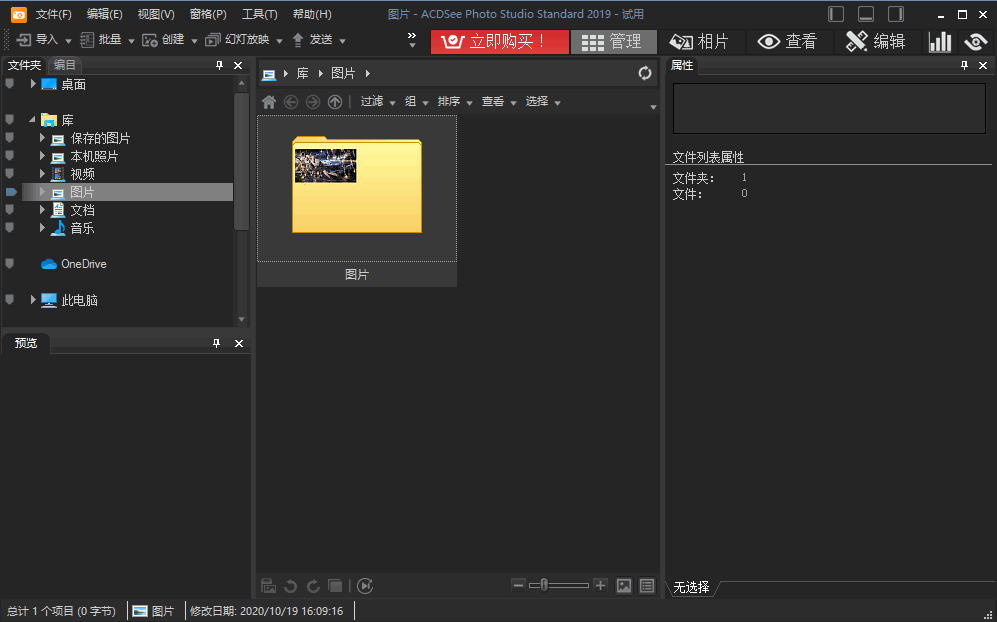The width and height of the screenshot is (997, 622).
Task: Rotate right icon in bottom toolbar
Action: pyautogui.click(x=313, y=586)
